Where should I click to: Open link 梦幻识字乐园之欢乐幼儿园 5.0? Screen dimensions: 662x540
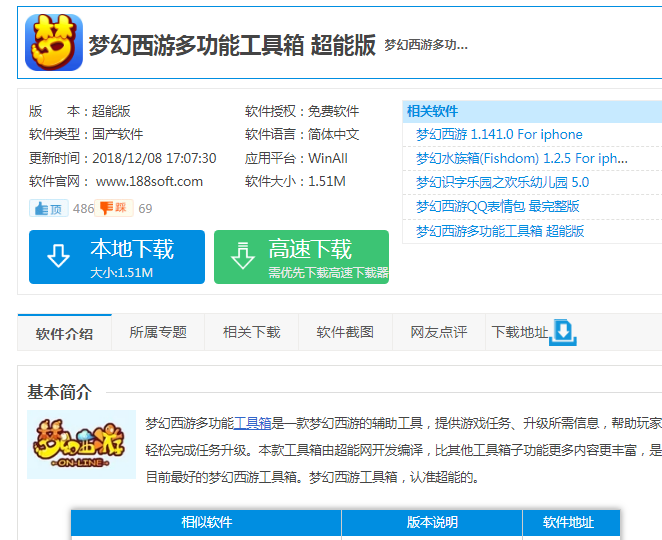click(x=502, y=182)
